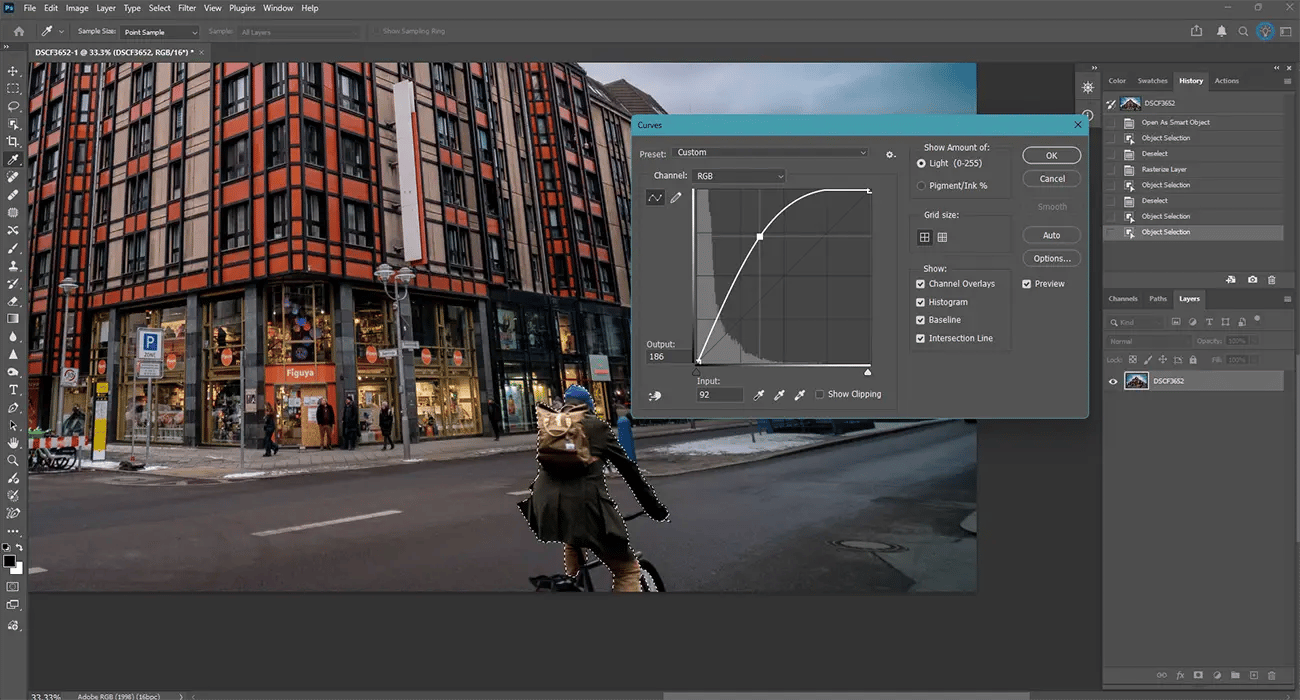The image size is (1300, 700).
Task: Select the Clone Stamp tool
Action: pos(13,266)
